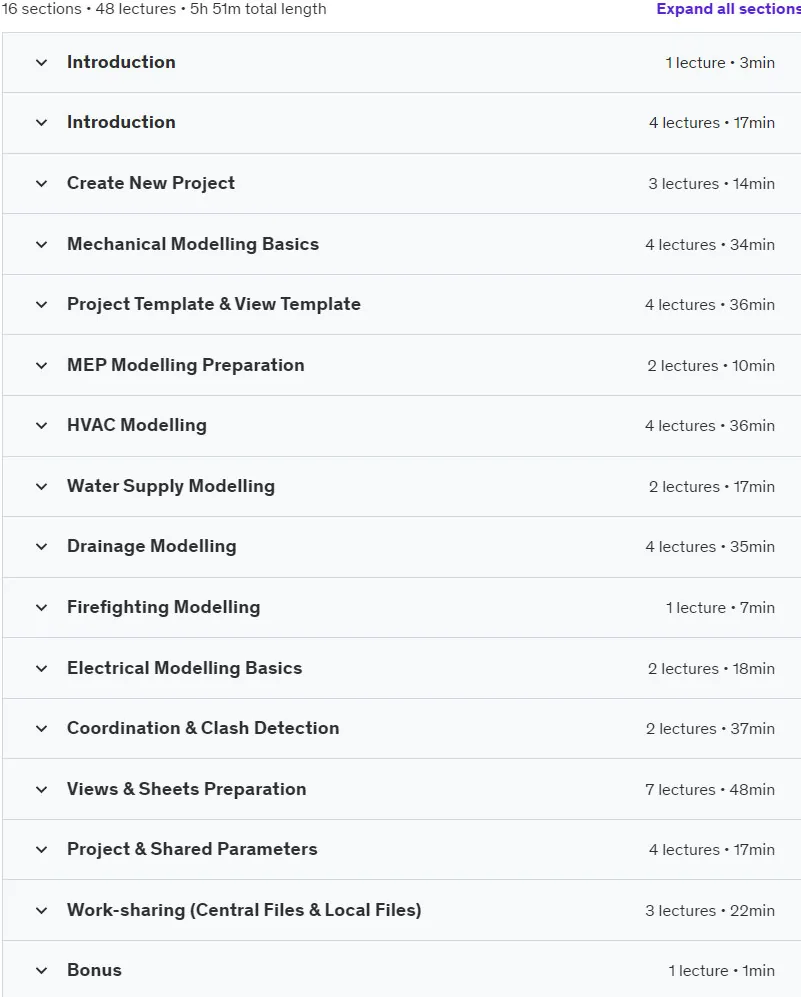Open Coordination & Clash Detection section
801x997 pixels.
[203, 729]
